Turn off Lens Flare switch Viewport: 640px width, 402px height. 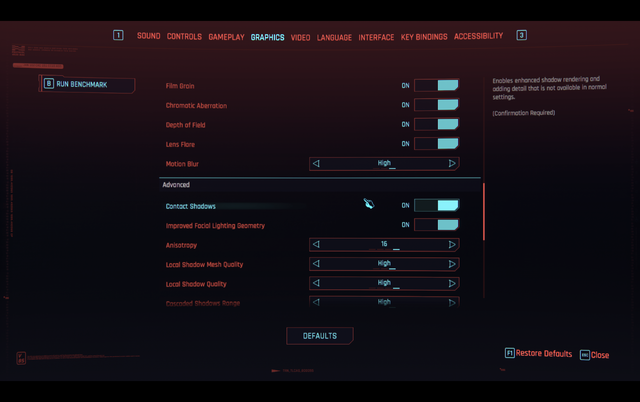coord(436,144)
